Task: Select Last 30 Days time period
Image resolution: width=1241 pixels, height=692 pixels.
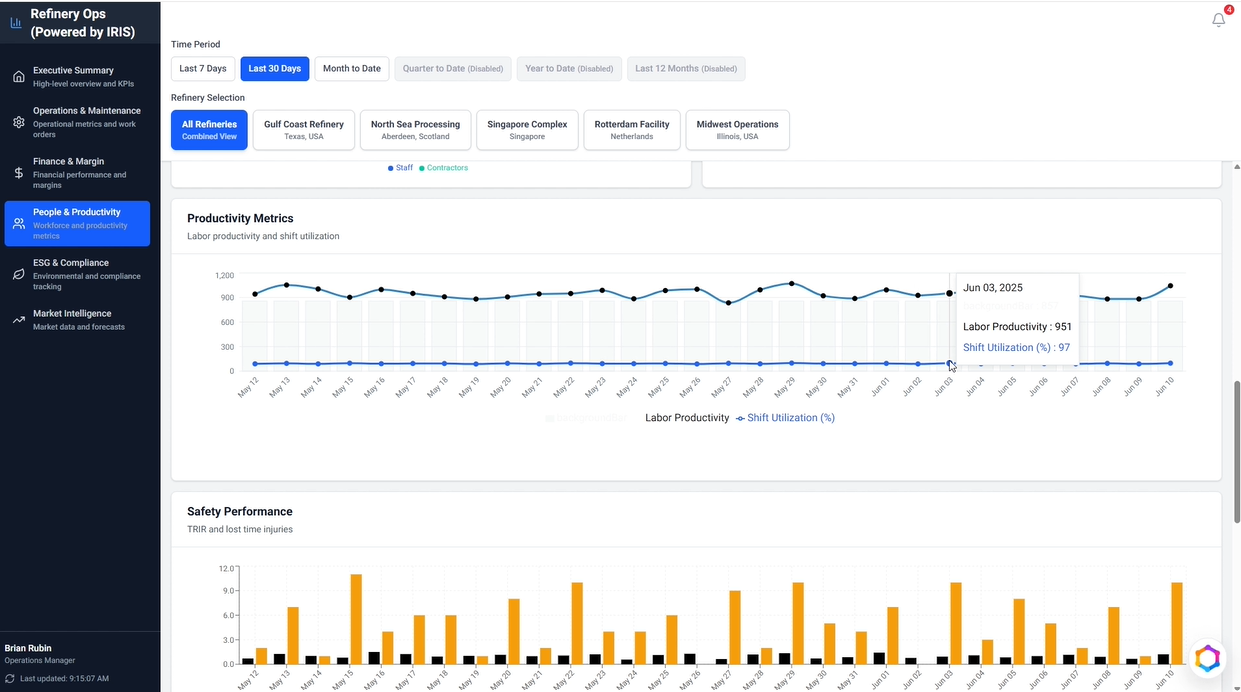Action: click(275, 69)
